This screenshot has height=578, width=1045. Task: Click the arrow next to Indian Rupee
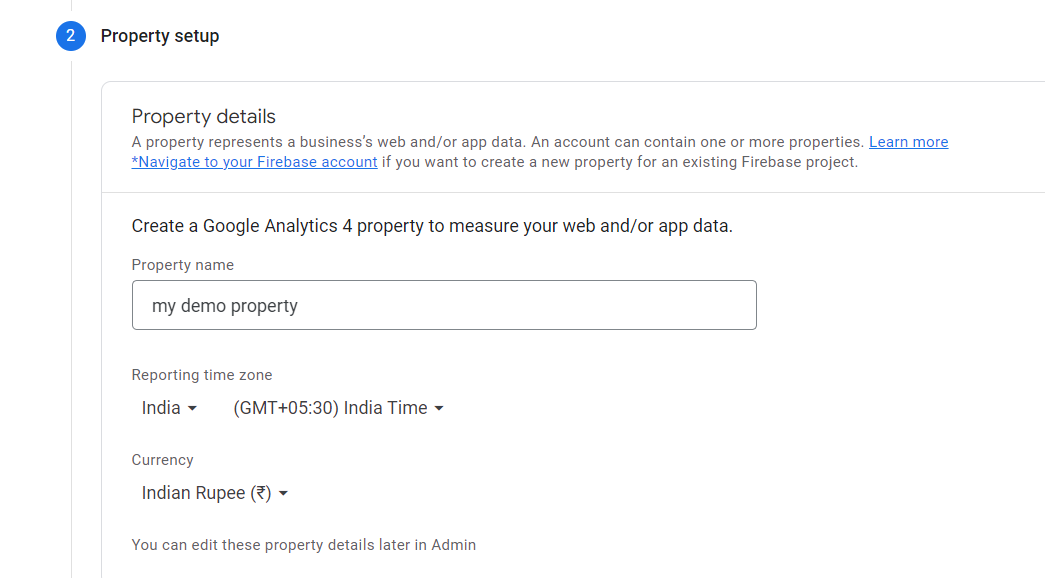(284, 494)
